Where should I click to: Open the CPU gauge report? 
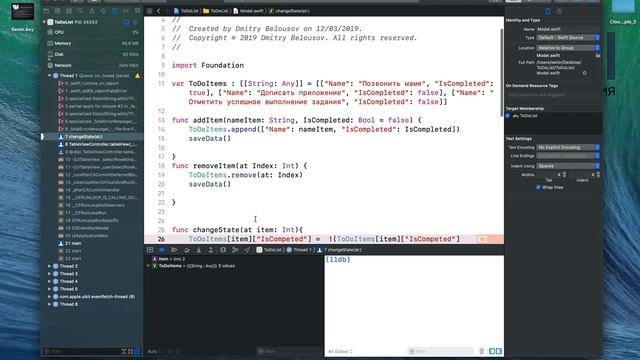[x=93, y=32]
